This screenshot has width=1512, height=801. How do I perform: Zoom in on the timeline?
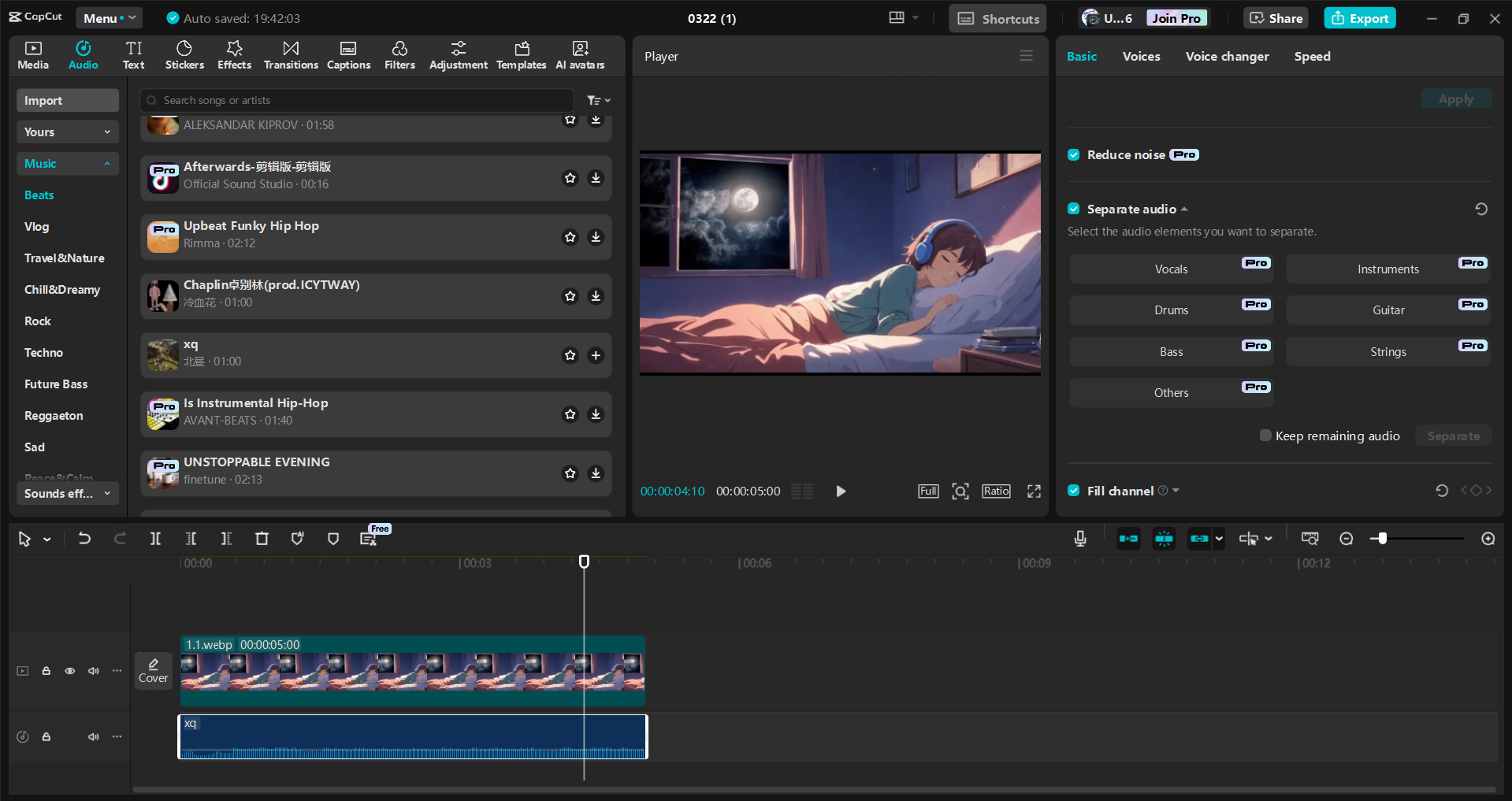coord(1488,539)
